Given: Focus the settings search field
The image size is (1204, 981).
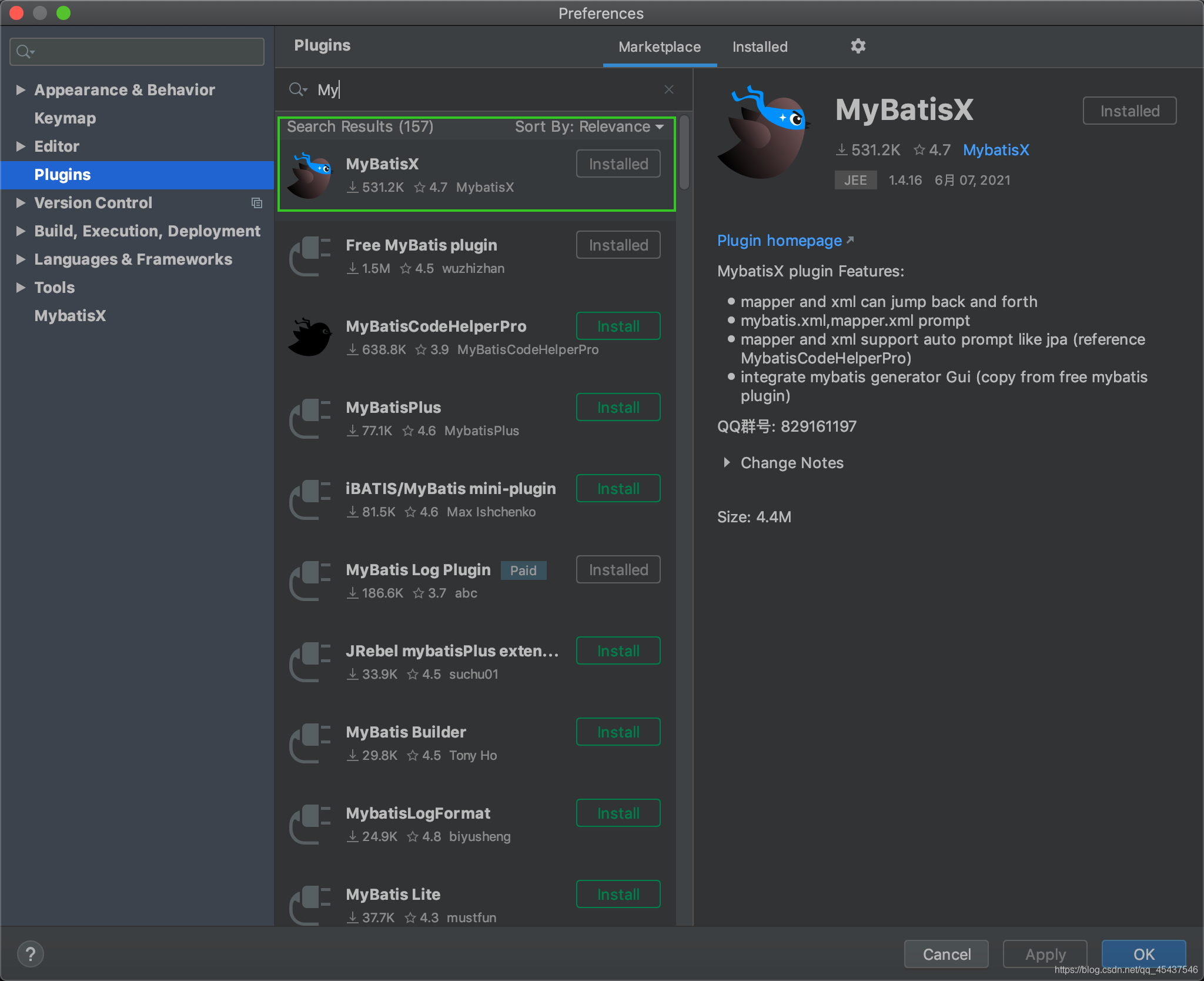Looking at the screenshot, I should pyautogui.click(x=137, y=52).
